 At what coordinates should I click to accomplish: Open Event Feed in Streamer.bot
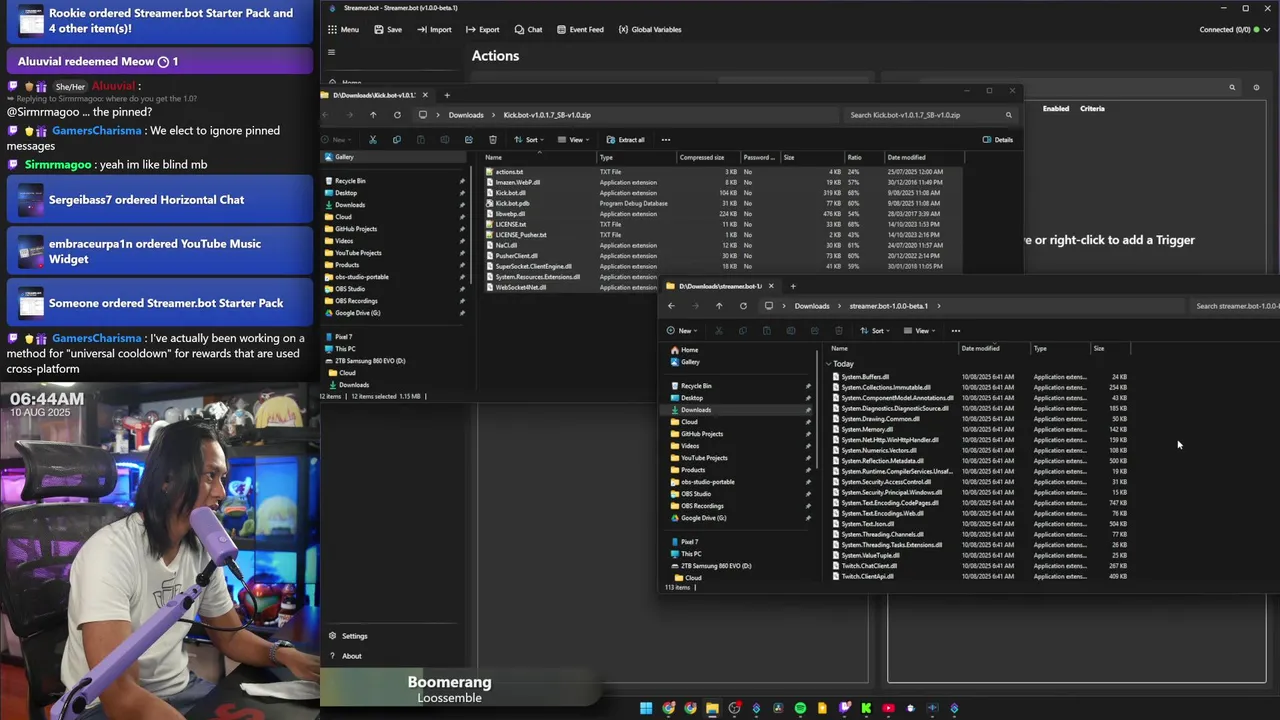tap(580, 29)
